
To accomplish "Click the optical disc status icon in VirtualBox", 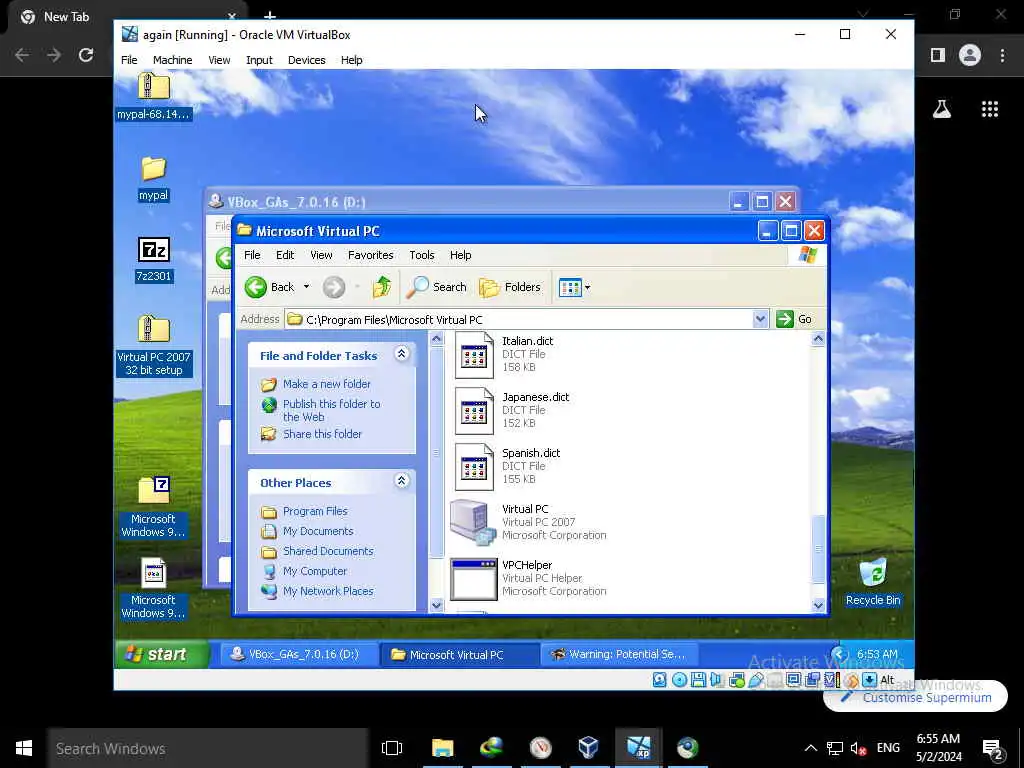I will tap(679, 680).
